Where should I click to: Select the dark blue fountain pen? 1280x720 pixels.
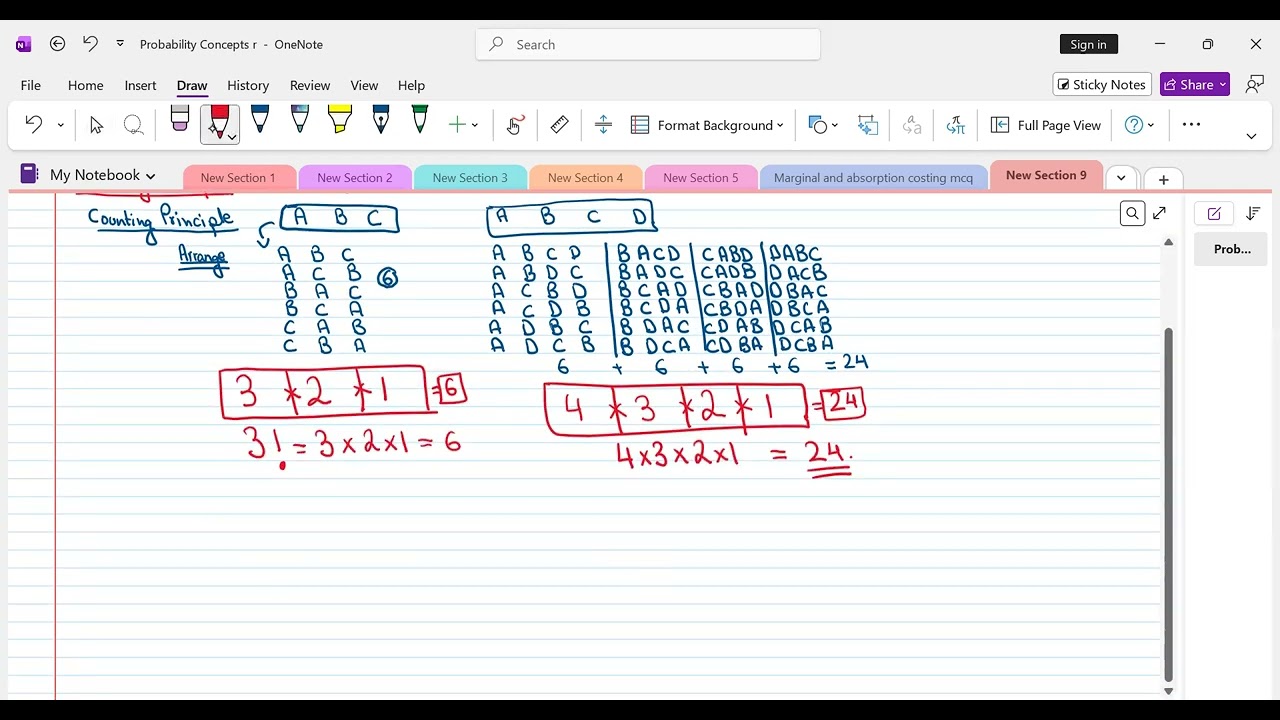(380, 119)
